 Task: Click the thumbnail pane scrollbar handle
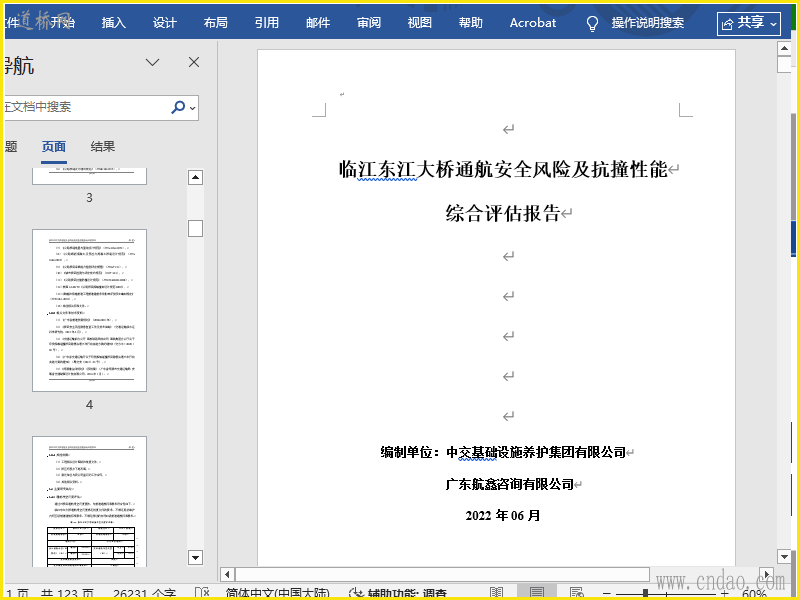pyautogui.click(x=195, y=228)
